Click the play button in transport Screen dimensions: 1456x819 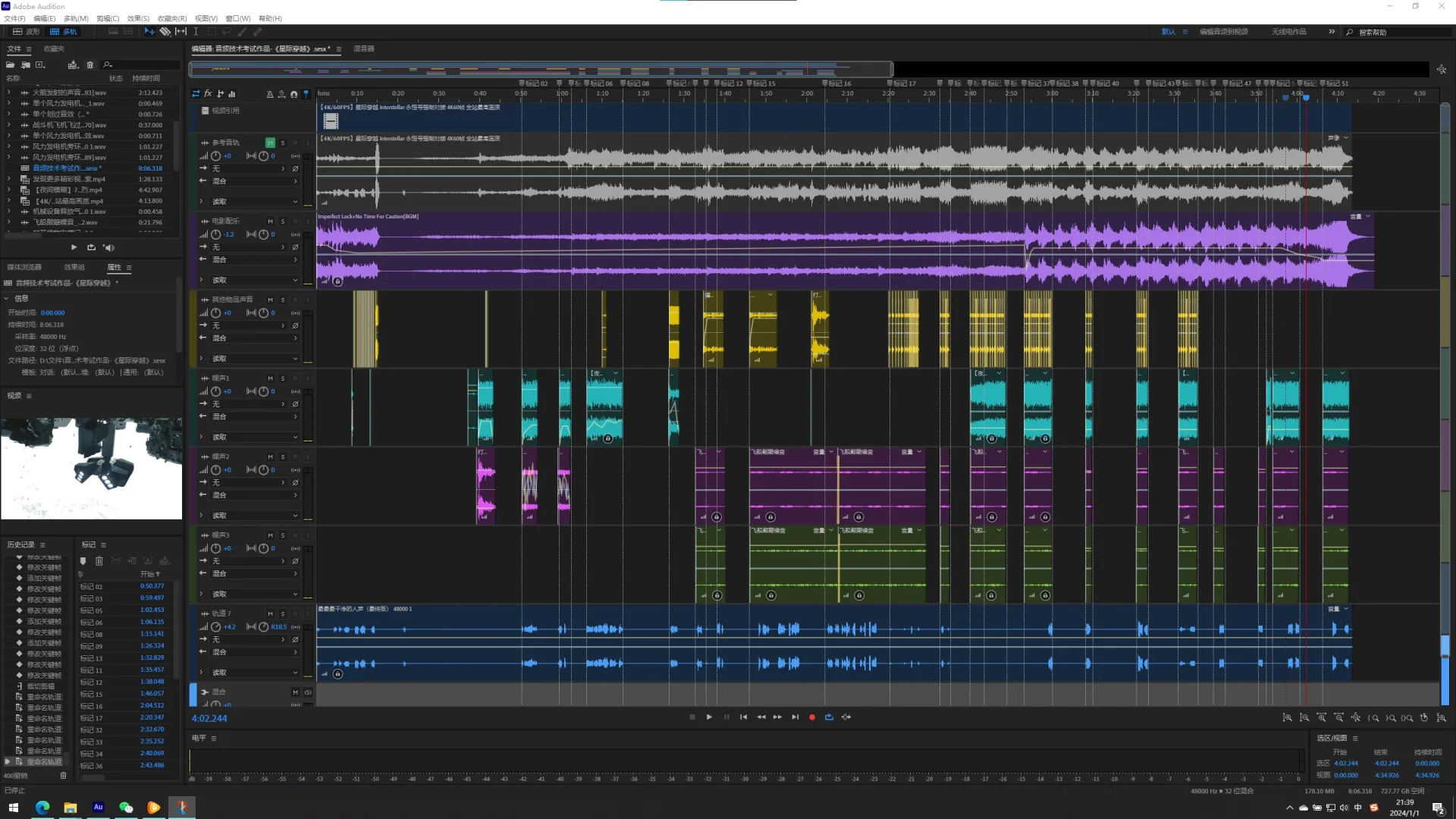[x=709, y=717]
